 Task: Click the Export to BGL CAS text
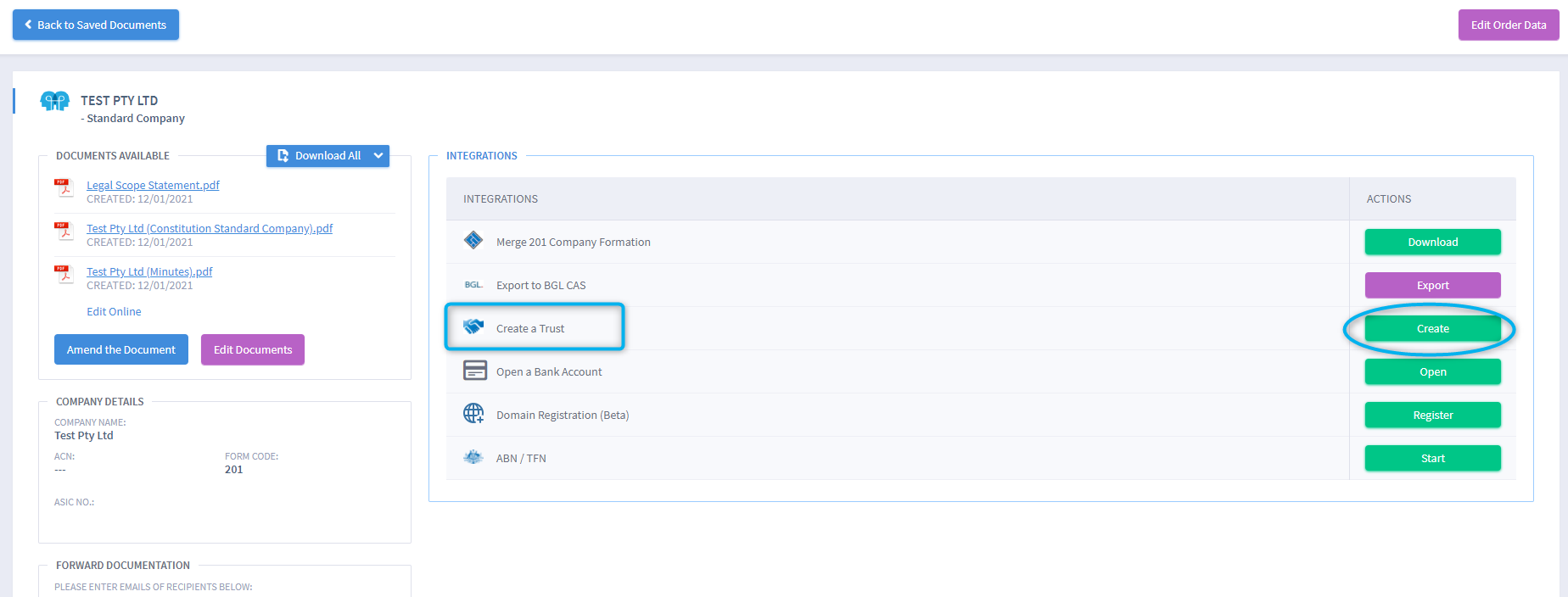click(541, 285)
